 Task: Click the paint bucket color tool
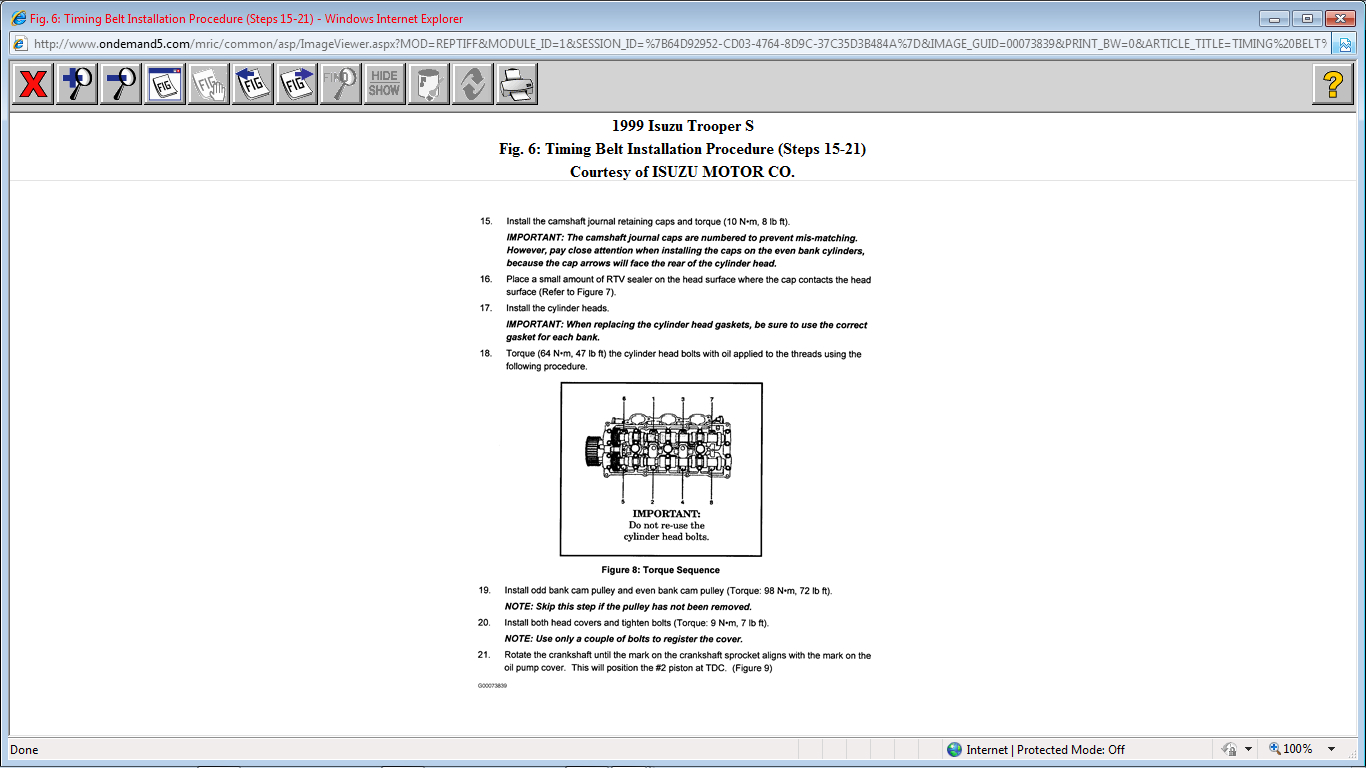pyautogui.click(x=429, y=84)
